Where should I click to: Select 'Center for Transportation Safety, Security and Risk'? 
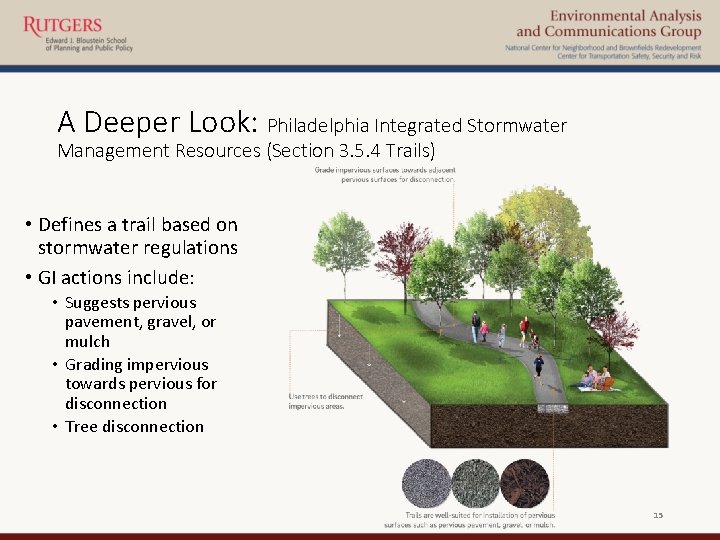click(629, 56)
